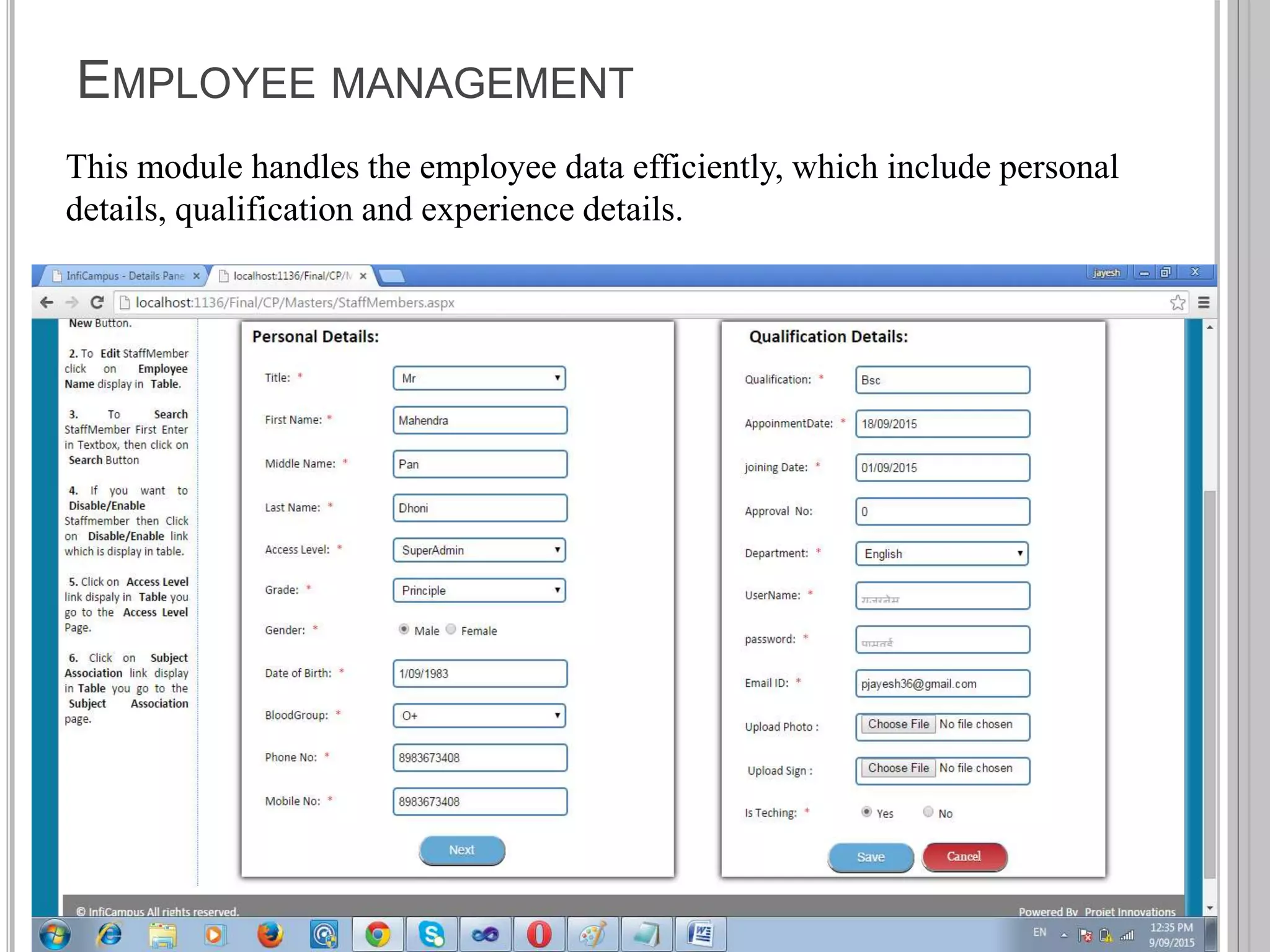Click the network signal tray icon

(x=1127, y=935)
